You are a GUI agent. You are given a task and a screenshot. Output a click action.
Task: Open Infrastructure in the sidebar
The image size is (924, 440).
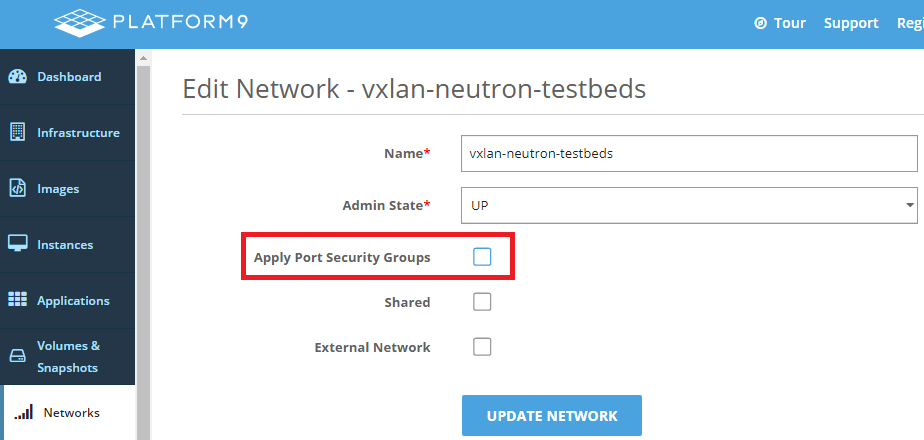pos(77,132)
